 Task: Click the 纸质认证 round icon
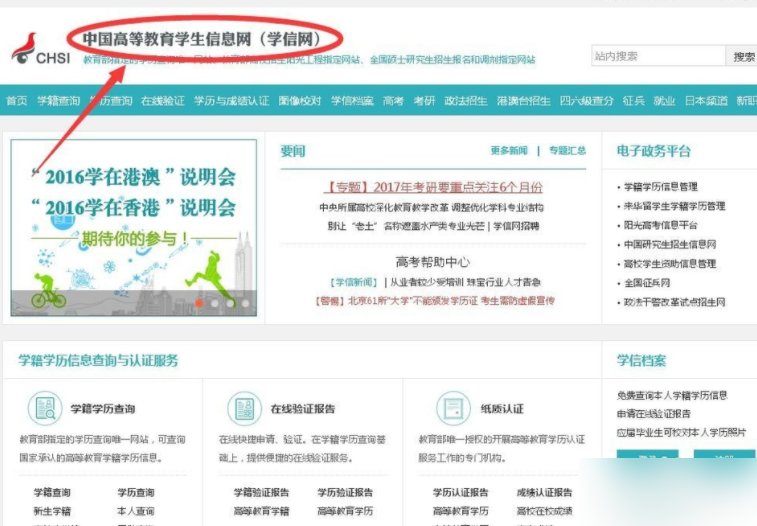tap(453, 408)
